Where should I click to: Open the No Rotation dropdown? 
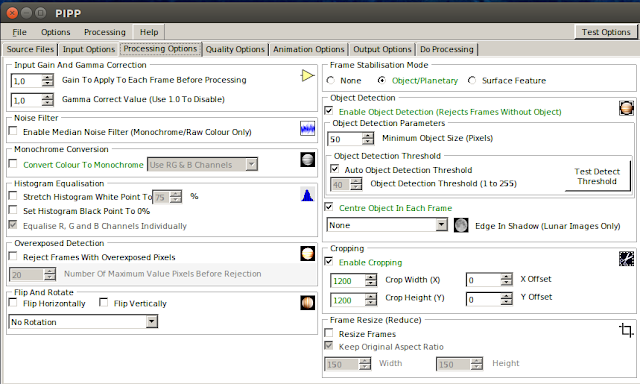[x=83, y=322]
